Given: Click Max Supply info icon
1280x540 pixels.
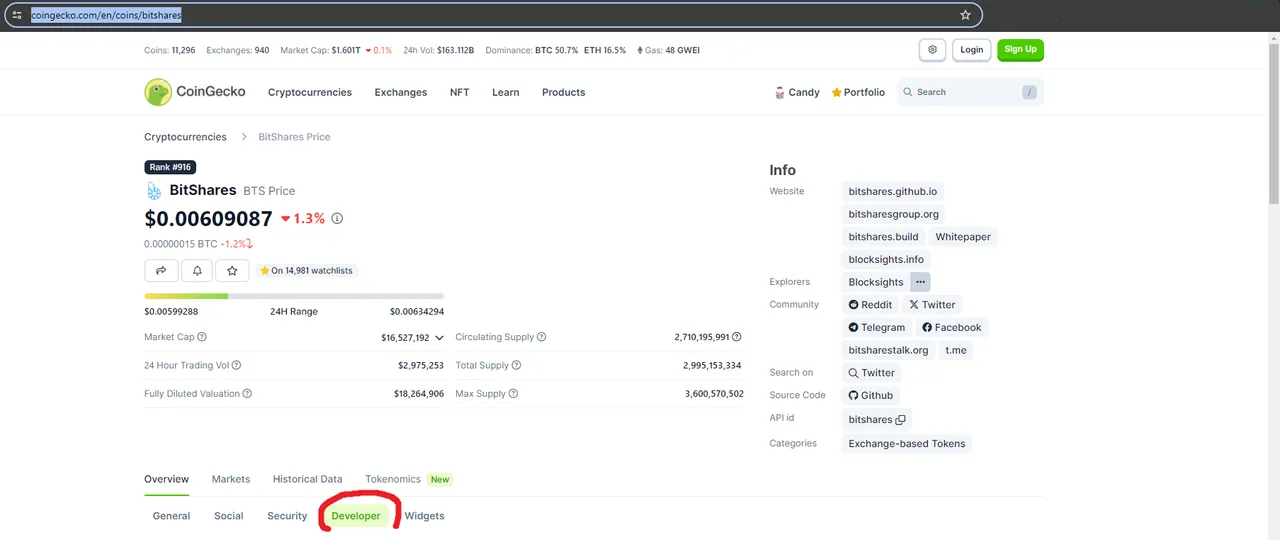Looking at the screenshot, I should [514, 393].
